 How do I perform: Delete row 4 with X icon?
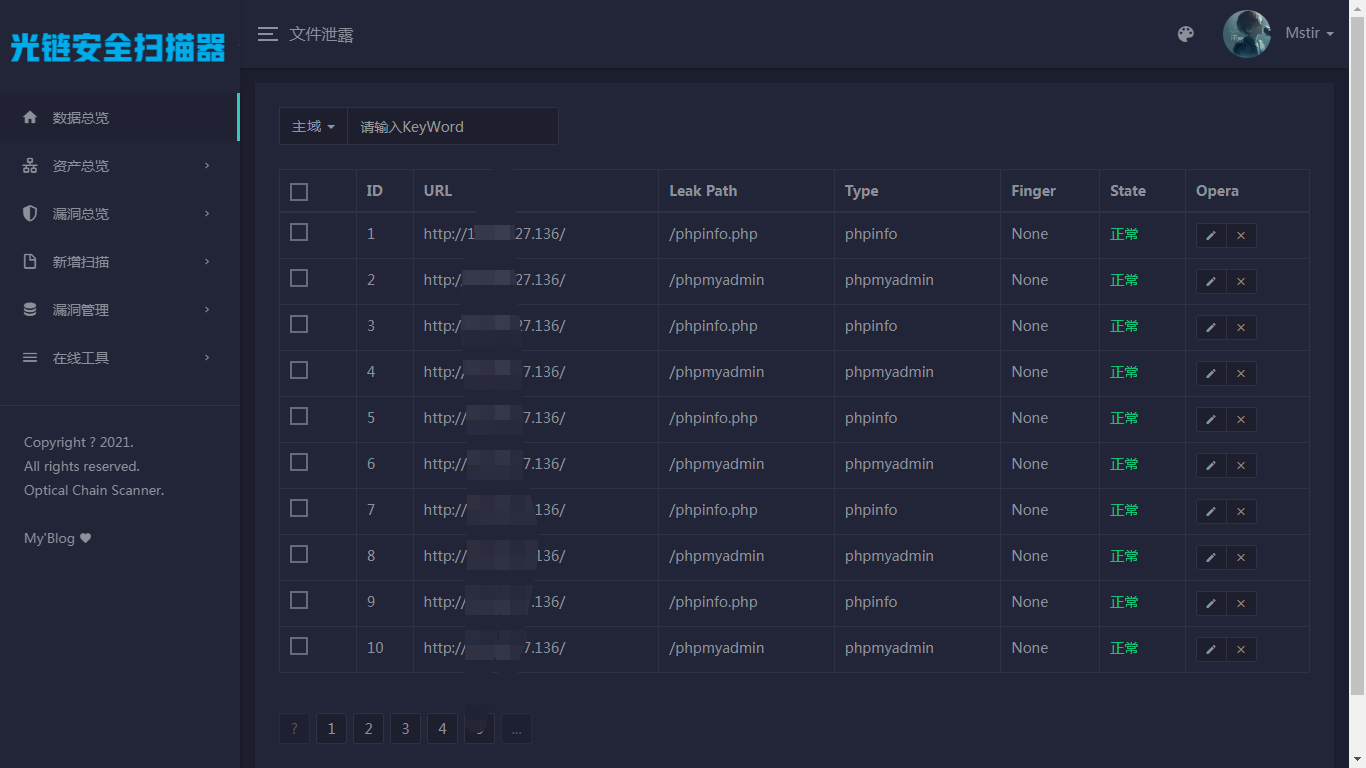point(1241,374)
